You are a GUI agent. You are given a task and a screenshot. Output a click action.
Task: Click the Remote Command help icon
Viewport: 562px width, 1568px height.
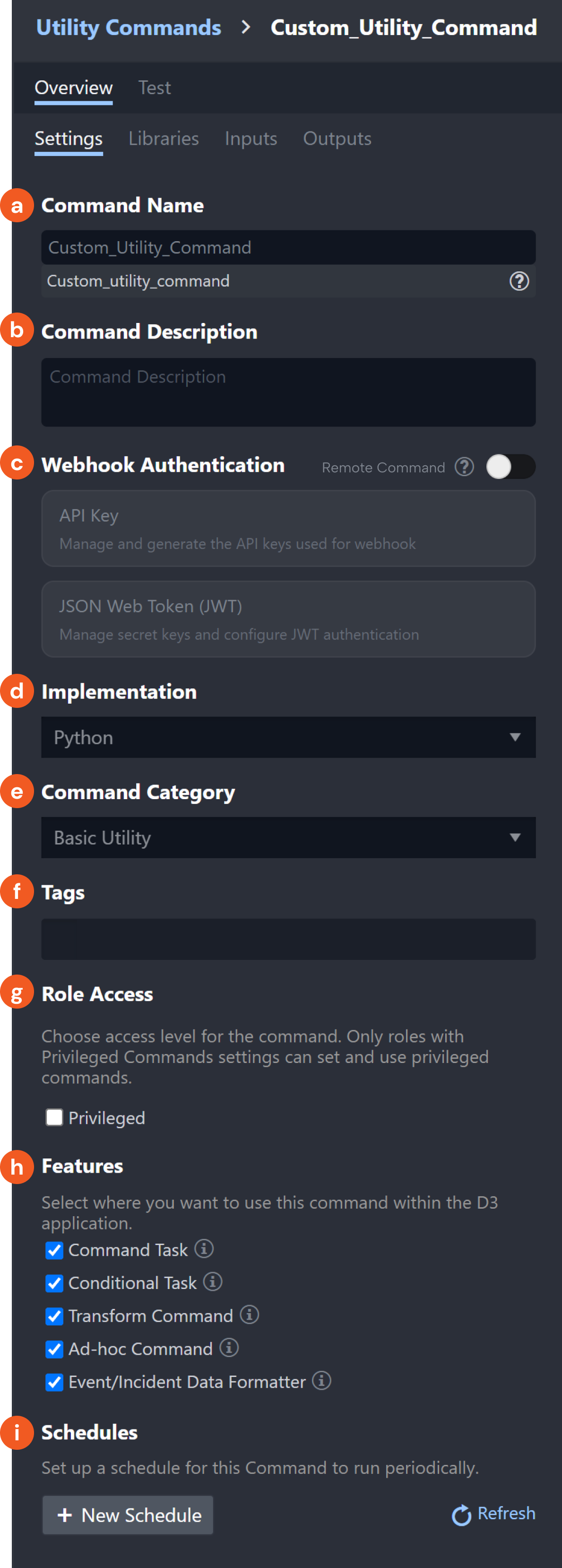tap(464, 467)
